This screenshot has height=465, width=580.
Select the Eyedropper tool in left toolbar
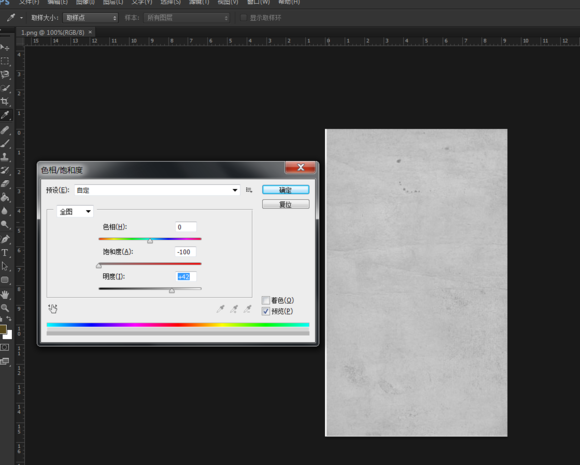[5, 115]
